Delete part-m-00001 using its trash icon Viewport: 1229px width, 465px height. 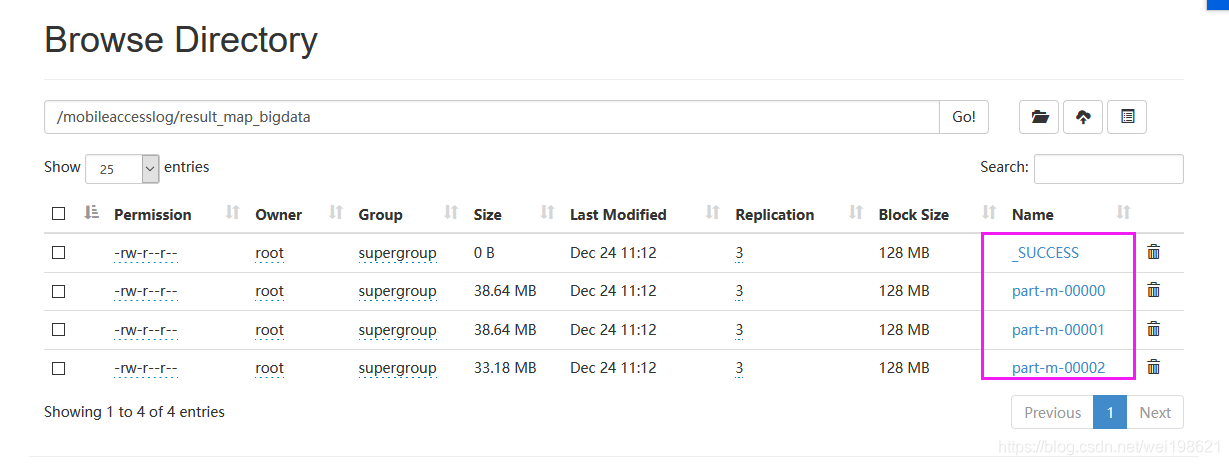[1153, 329]
